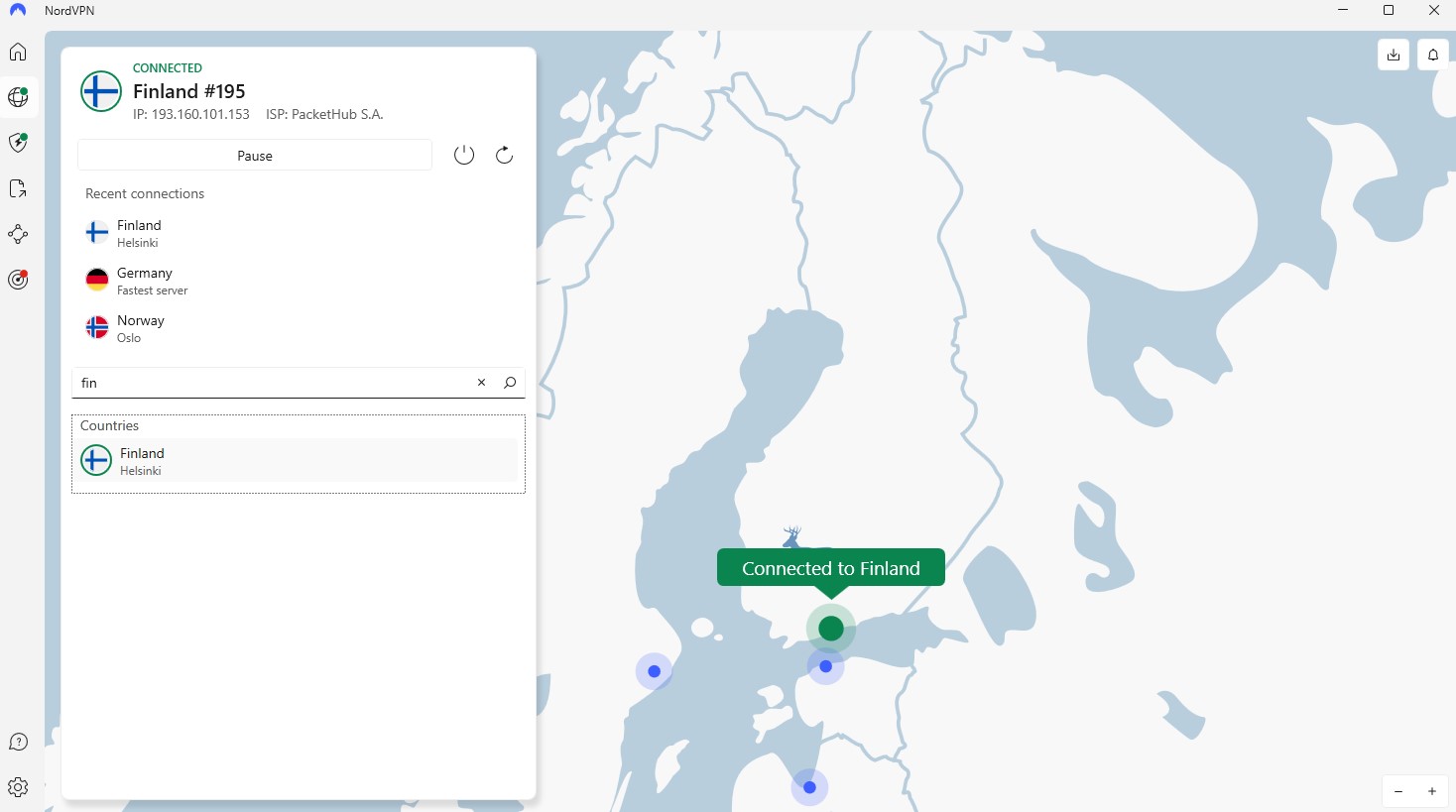The image size is (1456, 812).
Task: Pause the VPN connection
Action: (255, 156)
